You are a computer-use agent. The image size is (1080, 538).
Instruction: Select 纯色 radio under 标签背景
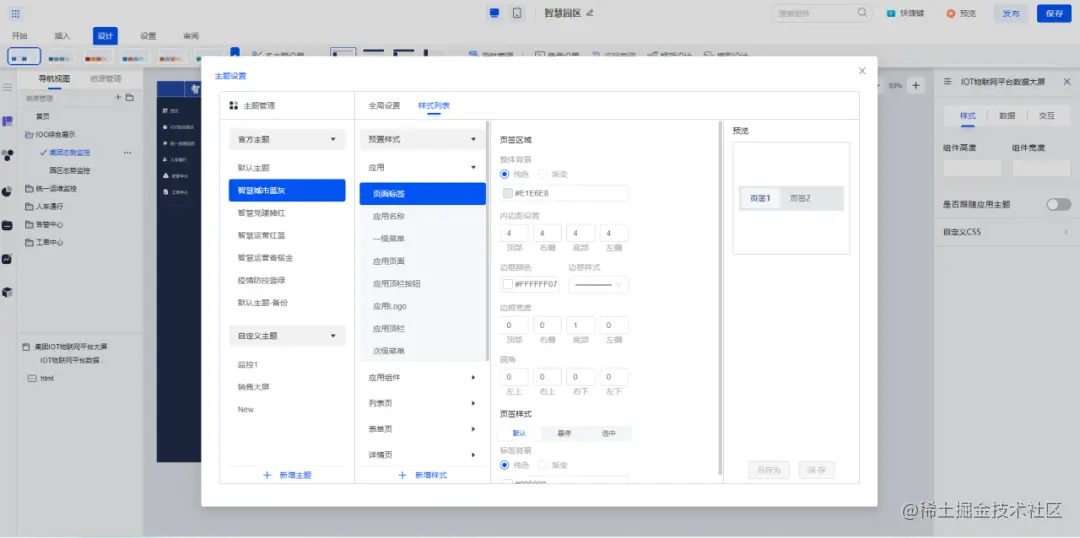(505, 465)
